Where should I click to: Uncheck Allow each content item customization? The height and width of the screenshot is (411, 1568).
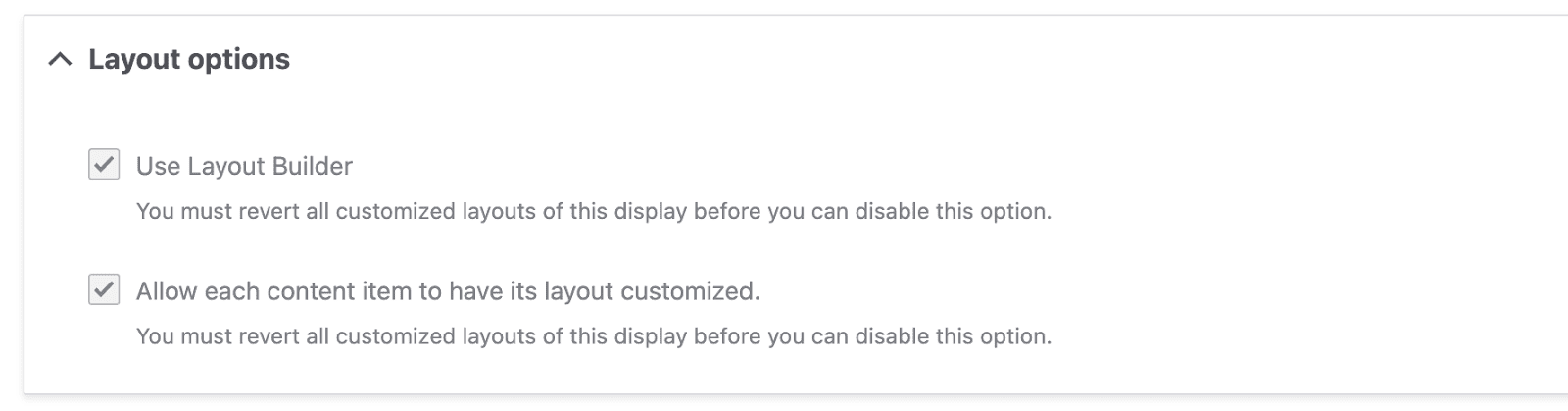click(104, 290)
